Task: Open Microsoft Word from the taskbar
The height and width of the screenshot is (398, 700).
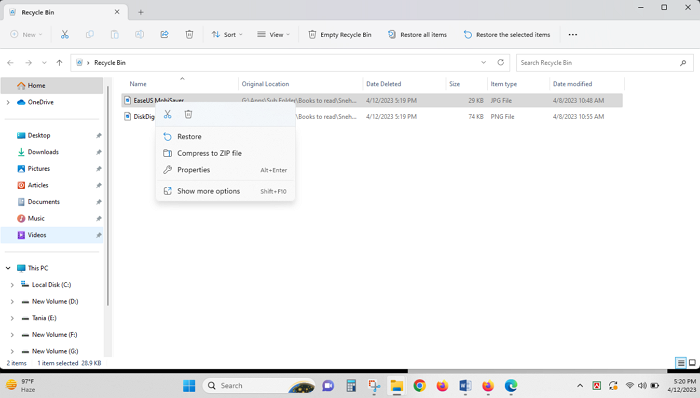Action: 465,386
